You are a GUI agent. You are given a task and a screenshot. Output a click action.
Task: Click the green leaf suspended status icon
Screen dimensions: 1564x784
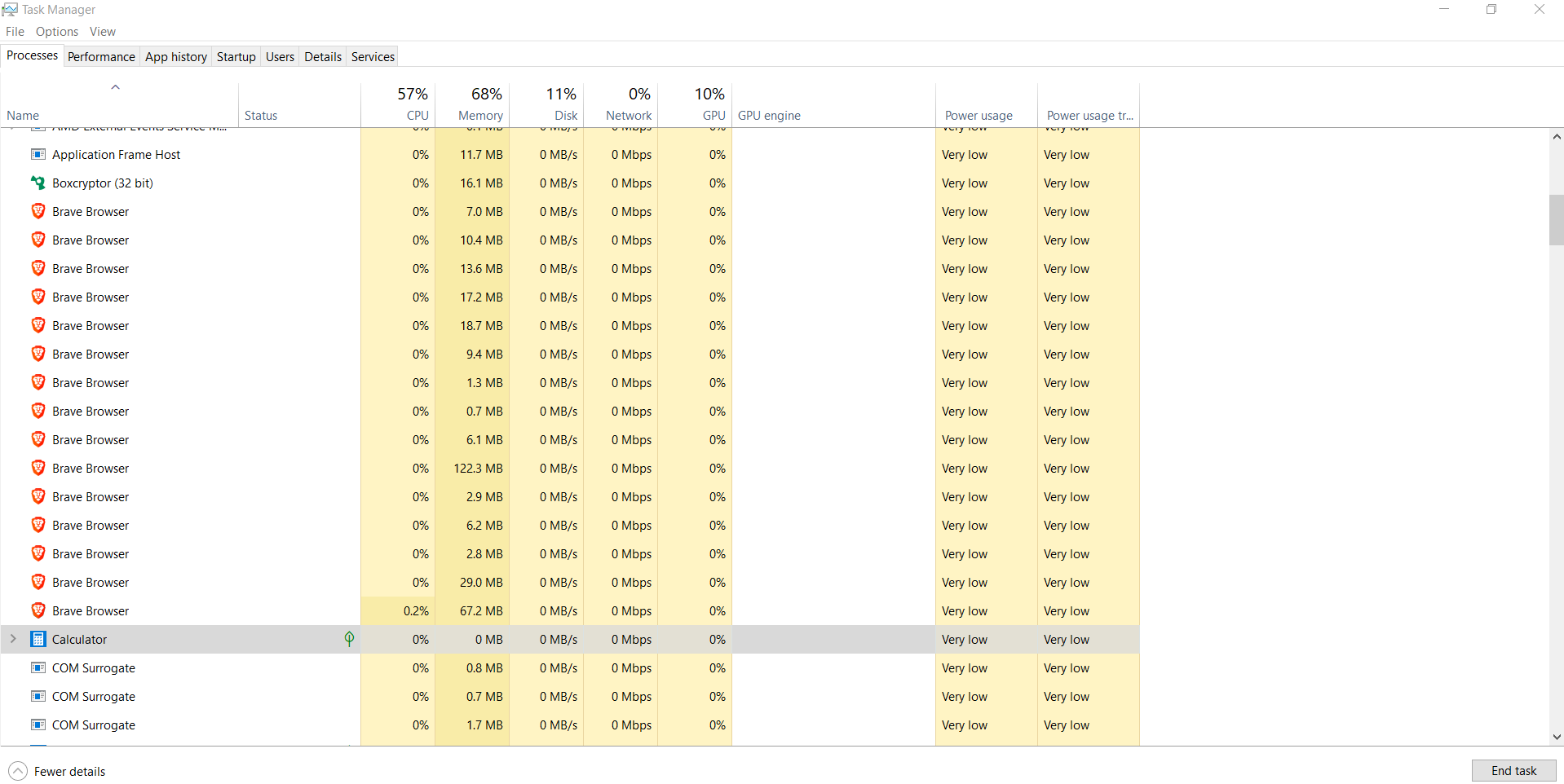tap(349, 639)
